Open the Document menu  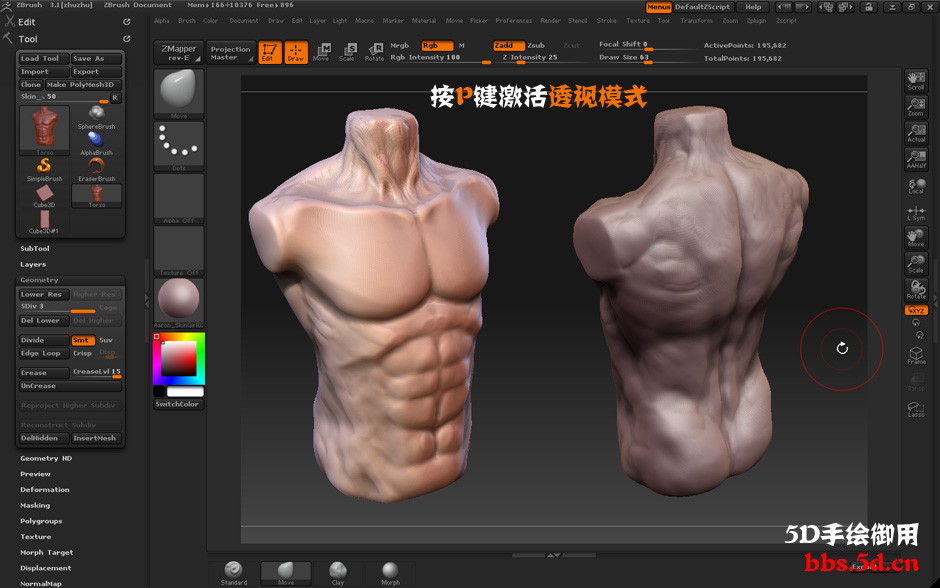244,21
